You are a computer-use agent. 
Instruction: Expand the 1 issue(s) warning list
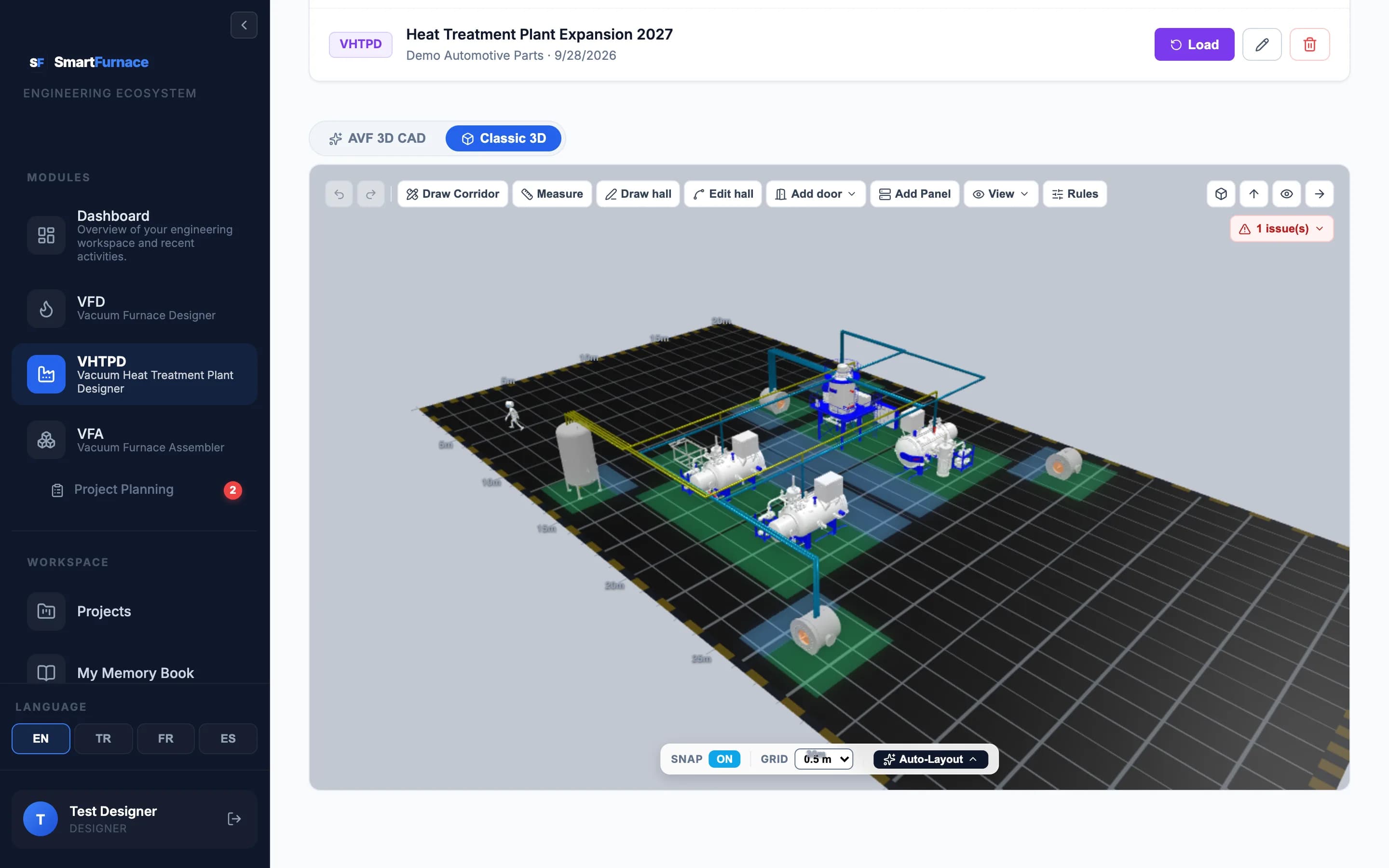(x=1281, y=229)
